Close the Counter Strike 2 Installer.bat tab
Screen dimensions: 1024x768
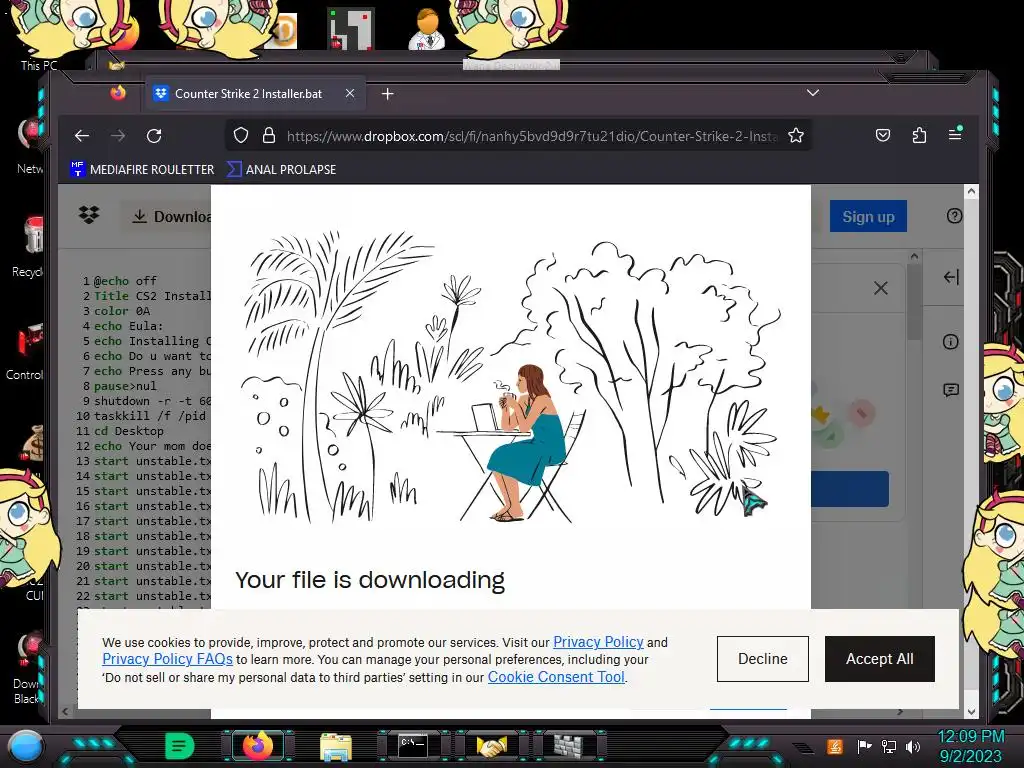pyautogui.click(x=350, y=93)
